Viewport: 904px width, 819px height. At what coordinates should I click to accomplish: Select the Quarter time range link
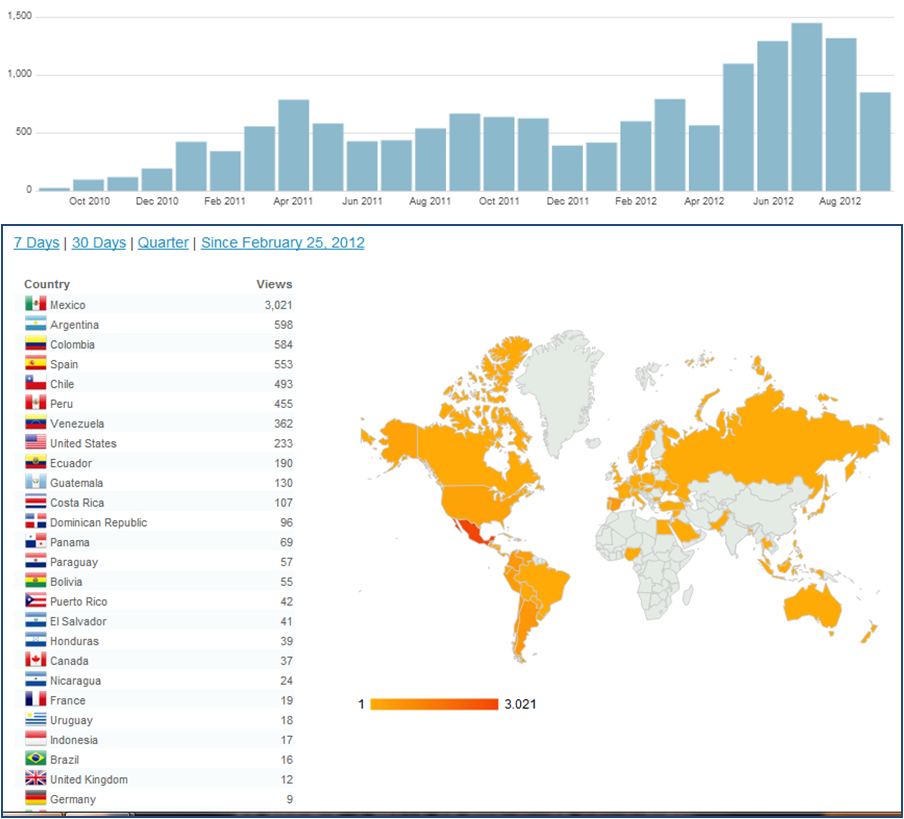[163, 243]
